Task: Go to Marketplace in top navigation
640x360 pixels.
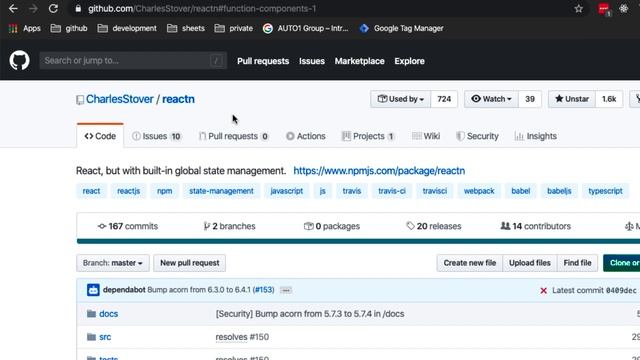Action: point(360,61)
